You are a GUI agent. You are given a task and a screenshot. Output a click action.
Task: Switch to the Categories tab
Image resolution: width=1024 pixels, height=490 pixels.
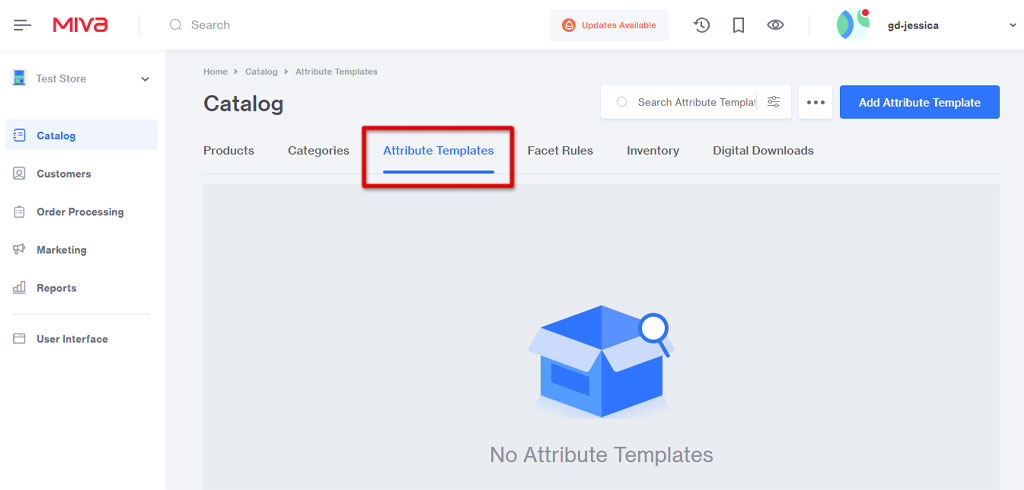(x=319, y=151)
